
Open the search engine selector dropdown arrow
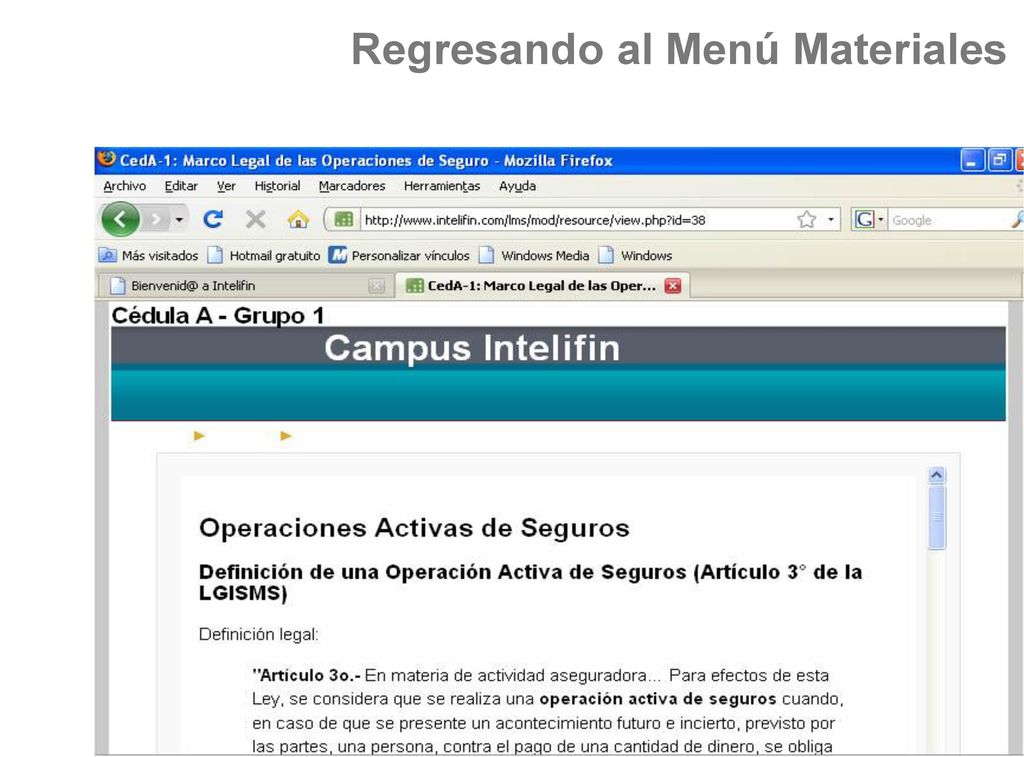tap(880, 219)
